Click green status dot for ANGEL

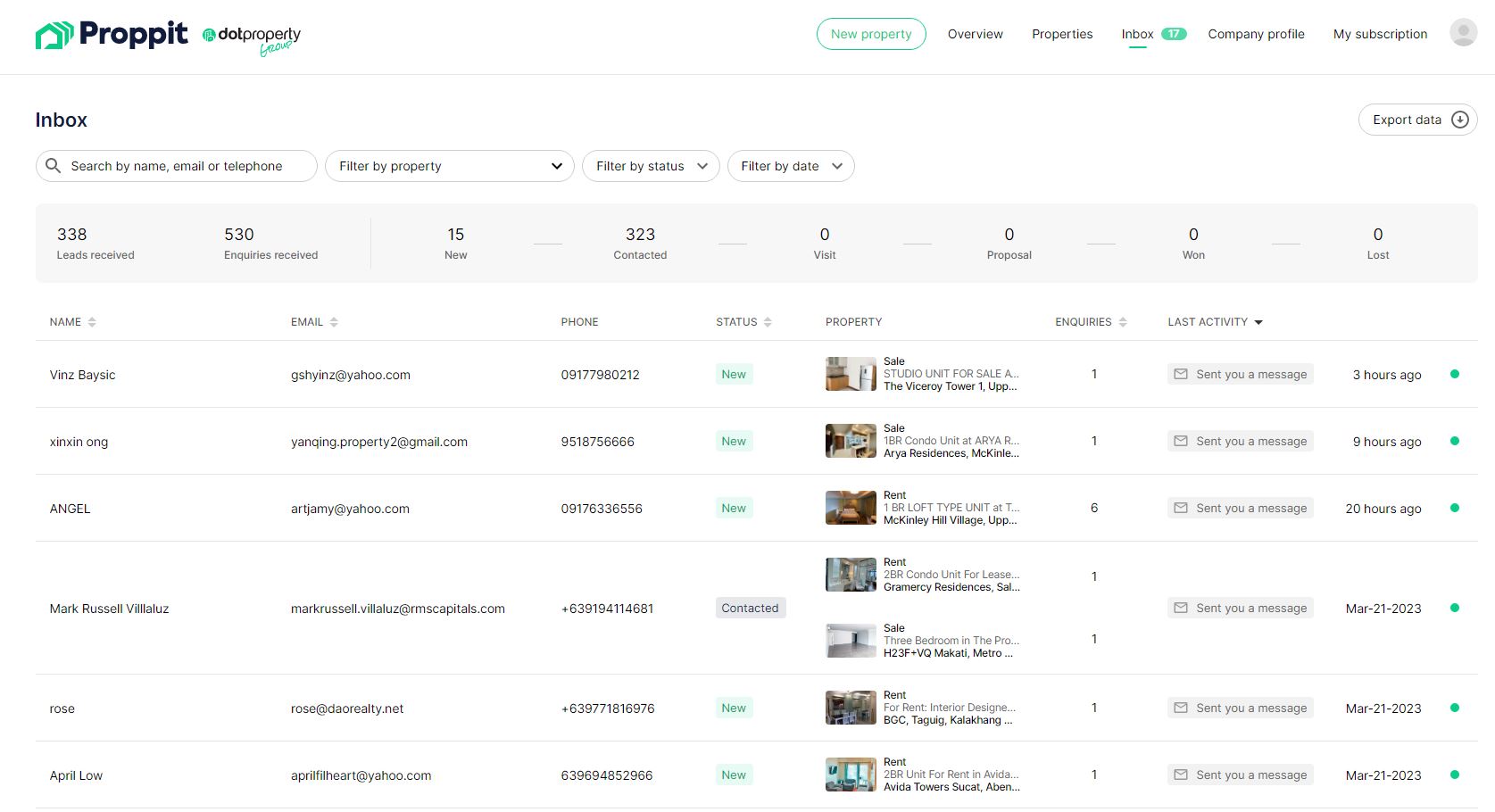tap(1455, 508)
